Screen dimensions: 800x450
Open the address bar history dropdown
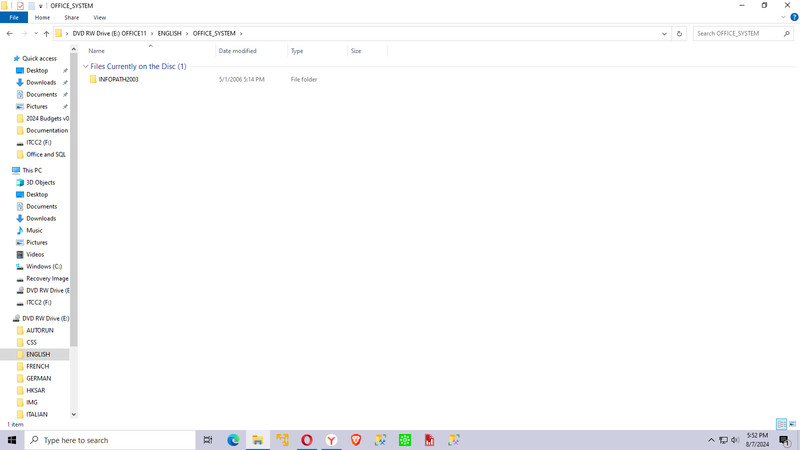point(664,34)
